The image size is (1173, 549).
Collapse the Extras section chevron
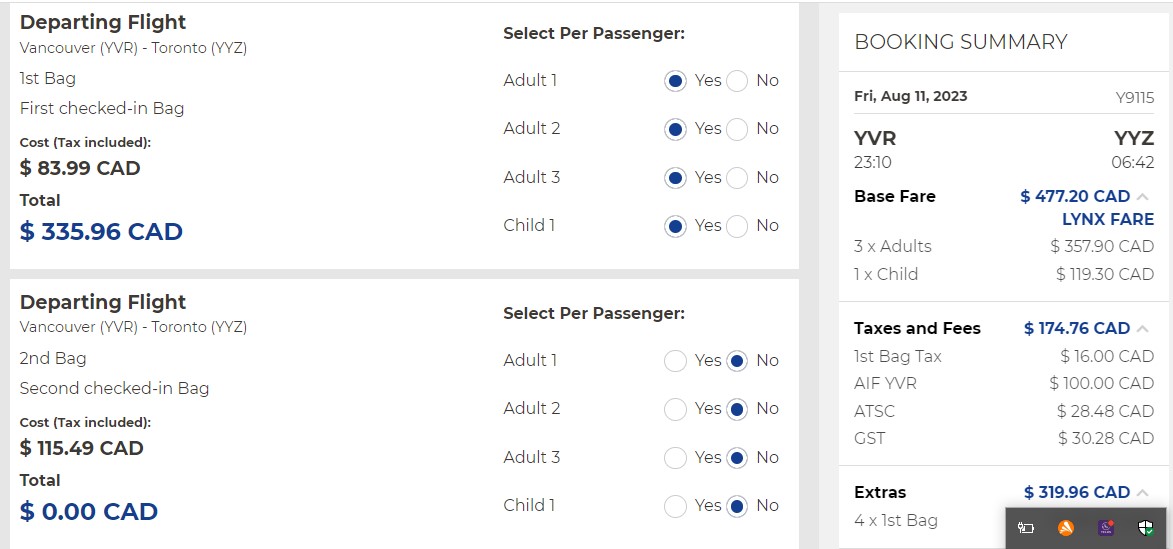[x=1143, y=493]
